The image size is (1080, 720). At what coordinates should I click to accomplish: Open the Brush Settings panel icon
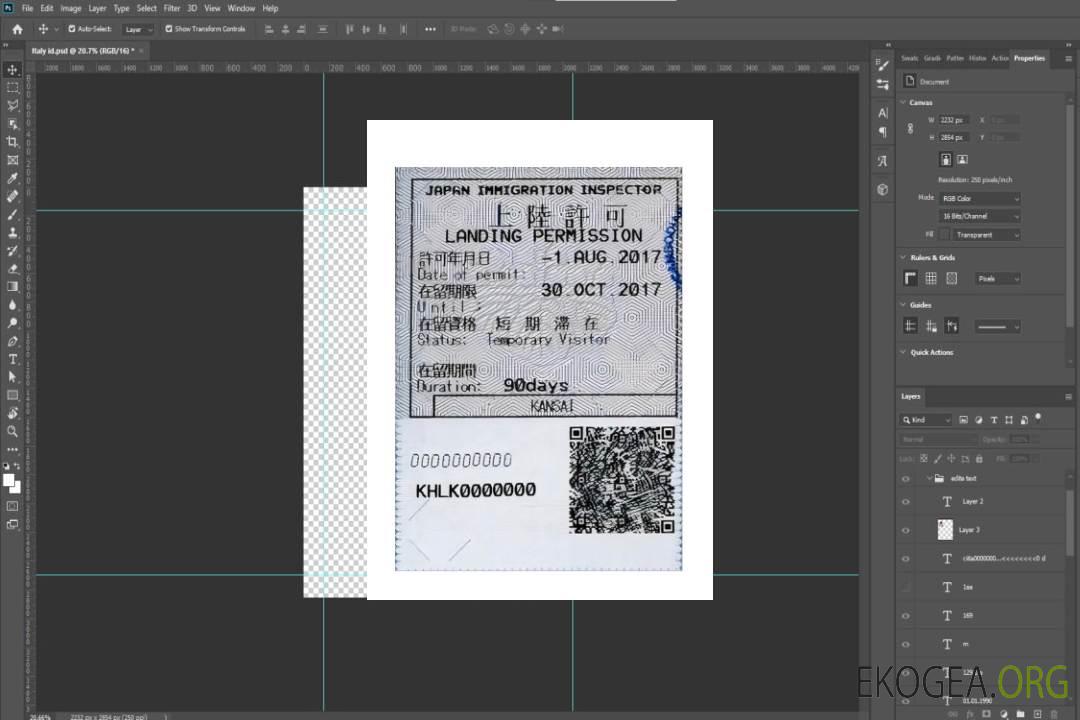[883, 65]
